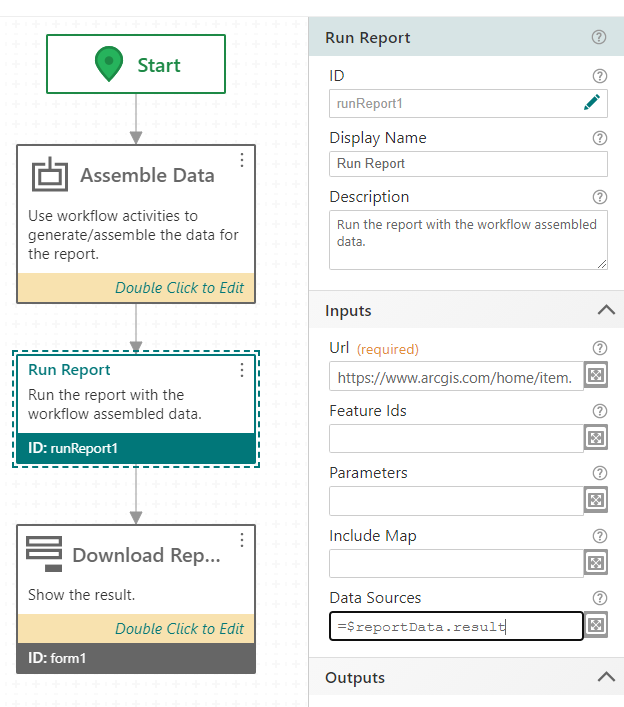Screen dimensions: 624x707
Task: Show help for Description field
Action: [x=599, y=197]
